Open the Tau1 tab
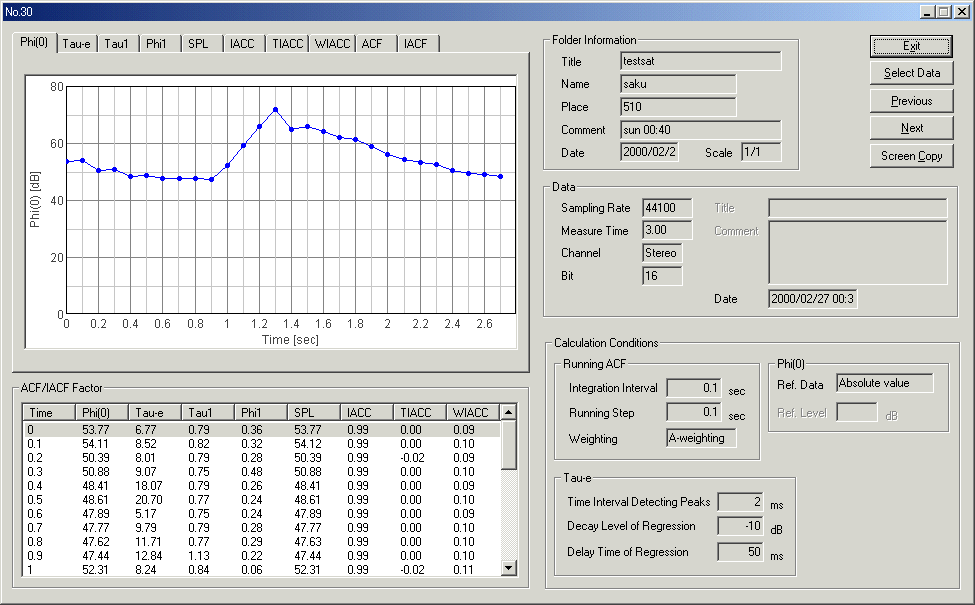975x605 pixels. coord(118,44)
